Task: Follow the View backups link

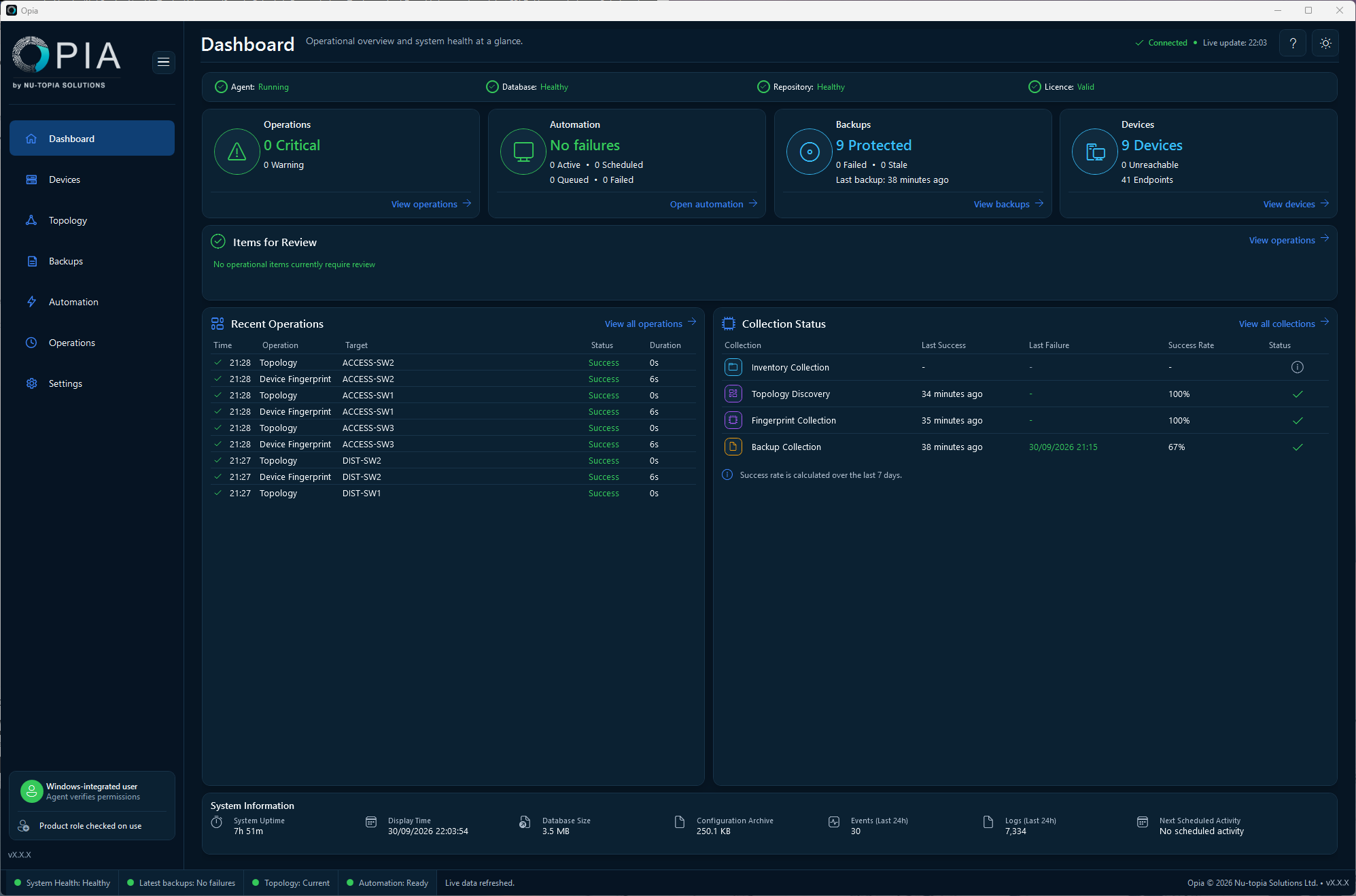Action: [1008, 204]
